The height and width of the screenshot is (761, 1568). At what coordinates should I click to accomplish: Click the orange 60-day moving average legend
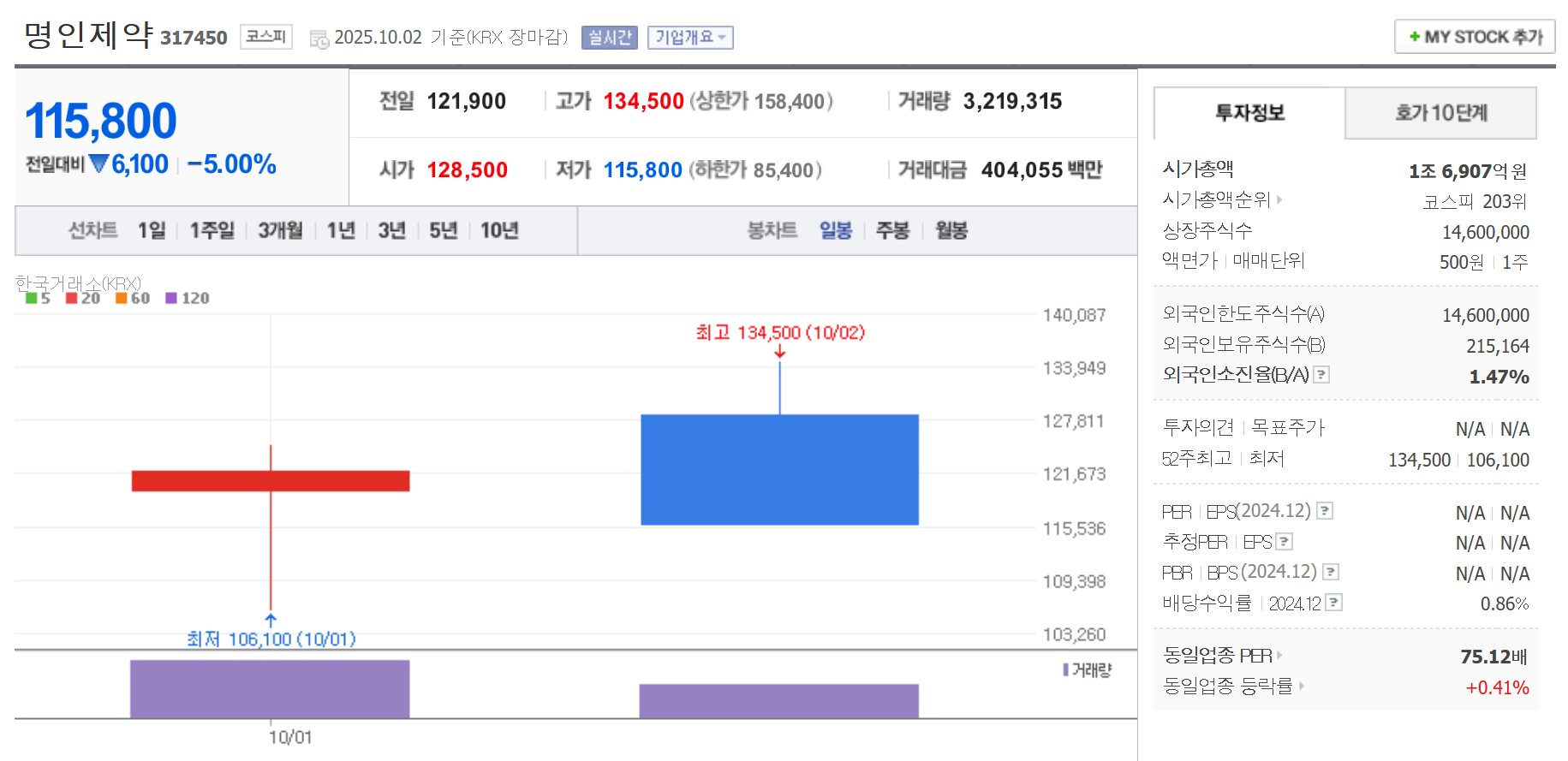click(x=133, y=298)
